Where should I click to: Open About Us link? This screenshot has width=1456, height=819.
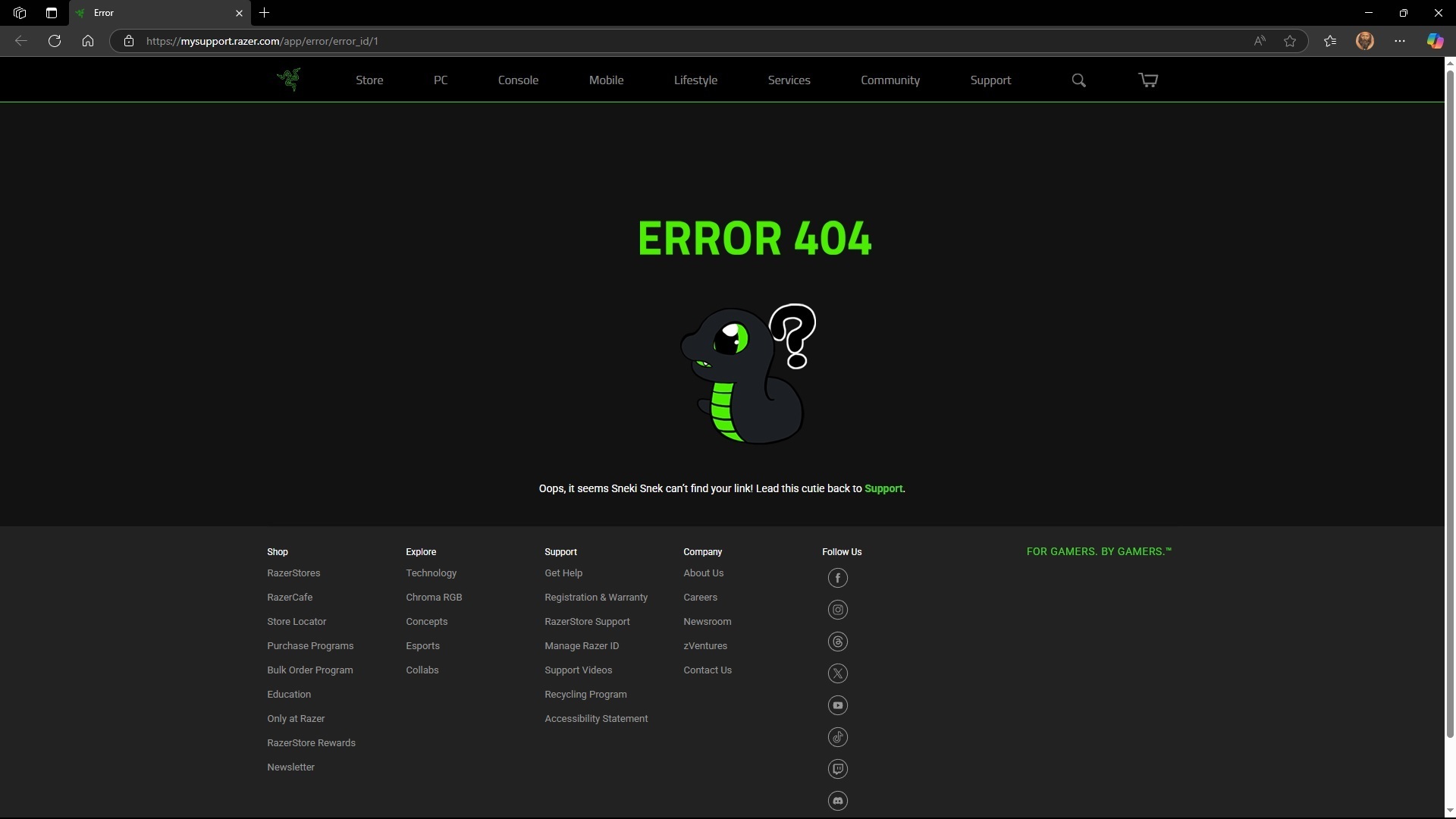703,573
